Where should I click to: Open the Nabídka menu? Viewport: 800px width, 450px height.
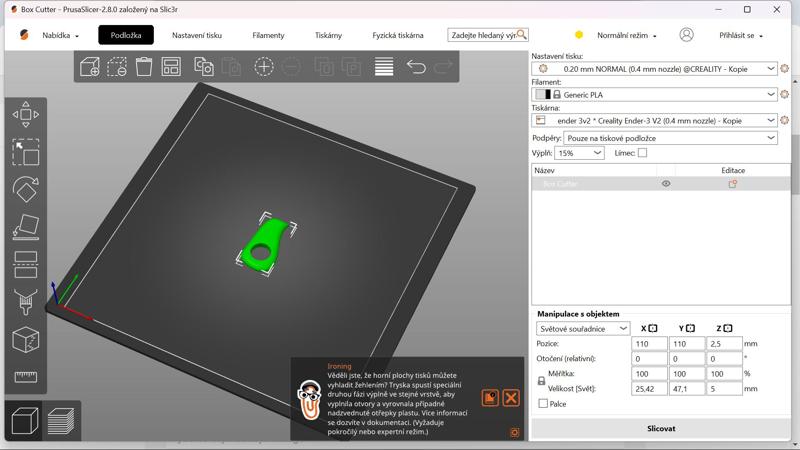click(x=60, y=35)
